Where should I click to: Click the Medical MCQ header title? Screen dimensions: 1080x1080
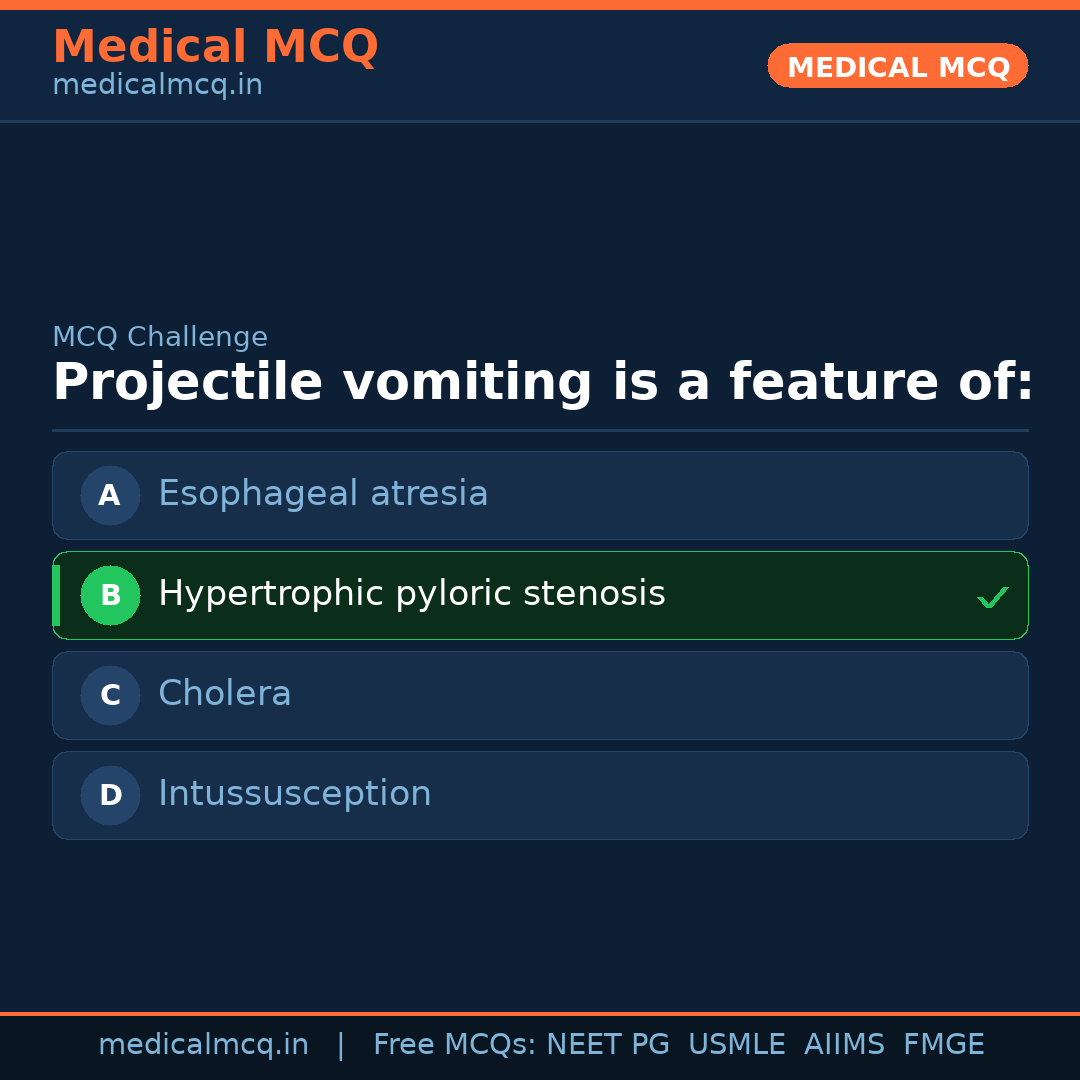pyautogui.click(x=215, y=47)
